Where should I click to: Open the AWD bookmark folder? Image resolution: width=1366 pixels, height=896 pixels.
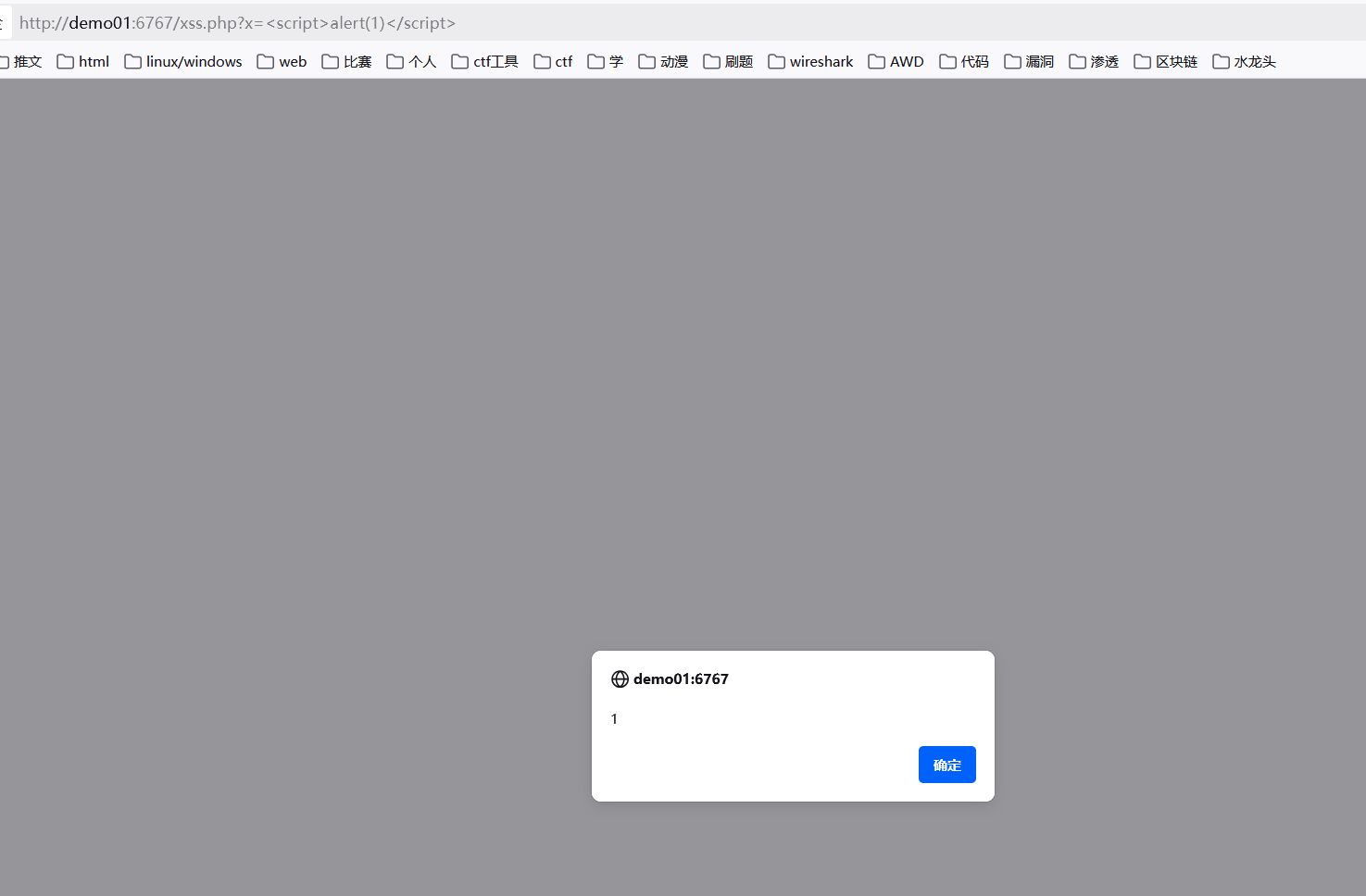(896, 62)
